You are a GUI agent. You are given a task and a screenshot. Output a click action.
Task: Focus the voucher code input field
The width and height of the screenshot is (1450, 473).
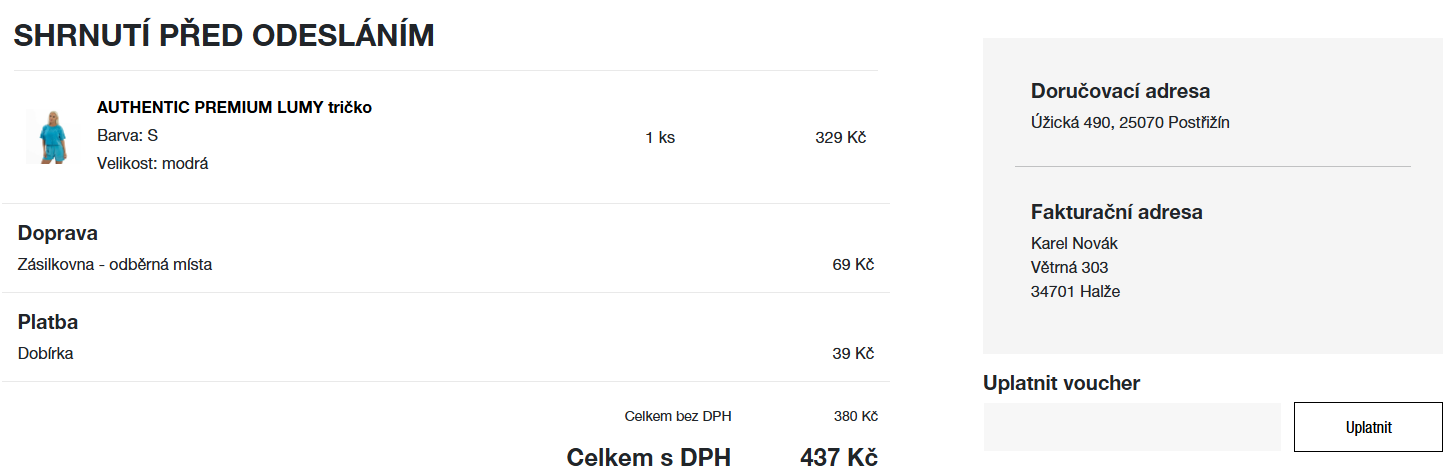coord(1131,427)
